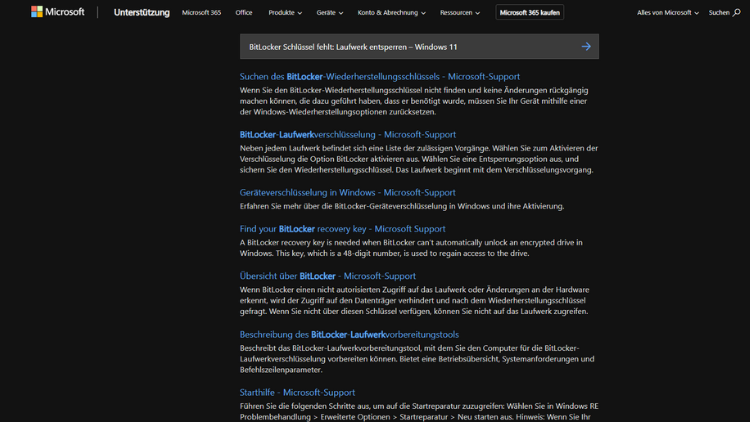
Task: Expand the Ressourcen dropdown menu
Action: click(461, 13)
